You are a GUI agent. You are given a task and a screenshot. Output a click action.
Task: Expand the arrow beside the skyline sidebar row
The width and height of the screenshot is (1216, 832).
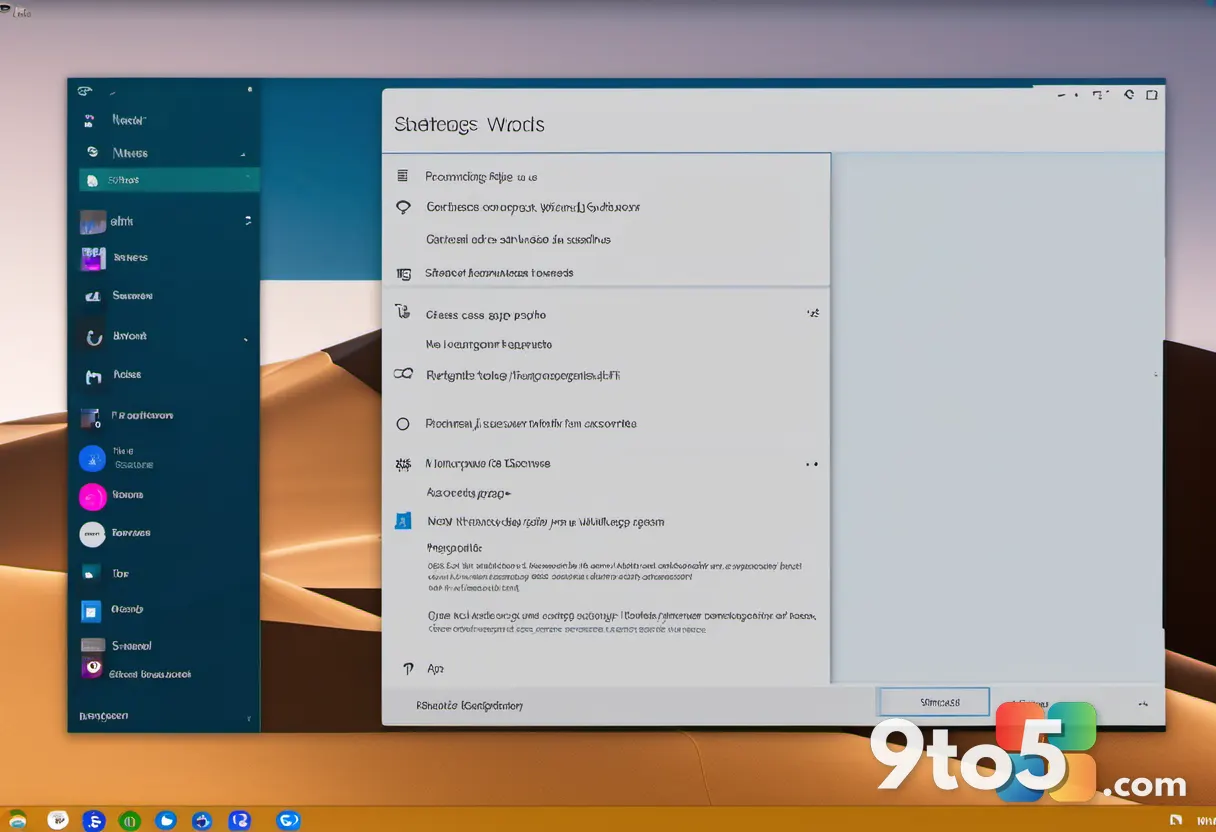tap(248, 220)
